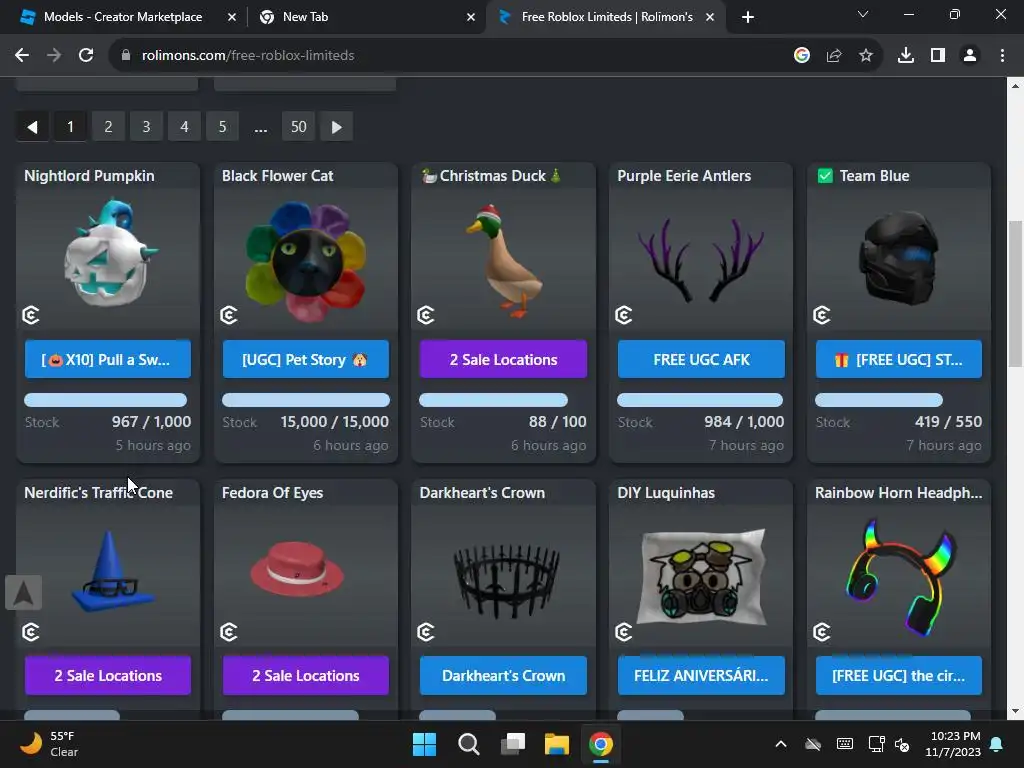Open the Chrome profile icon
1024x768 pixels.
(x=970, y=56)
